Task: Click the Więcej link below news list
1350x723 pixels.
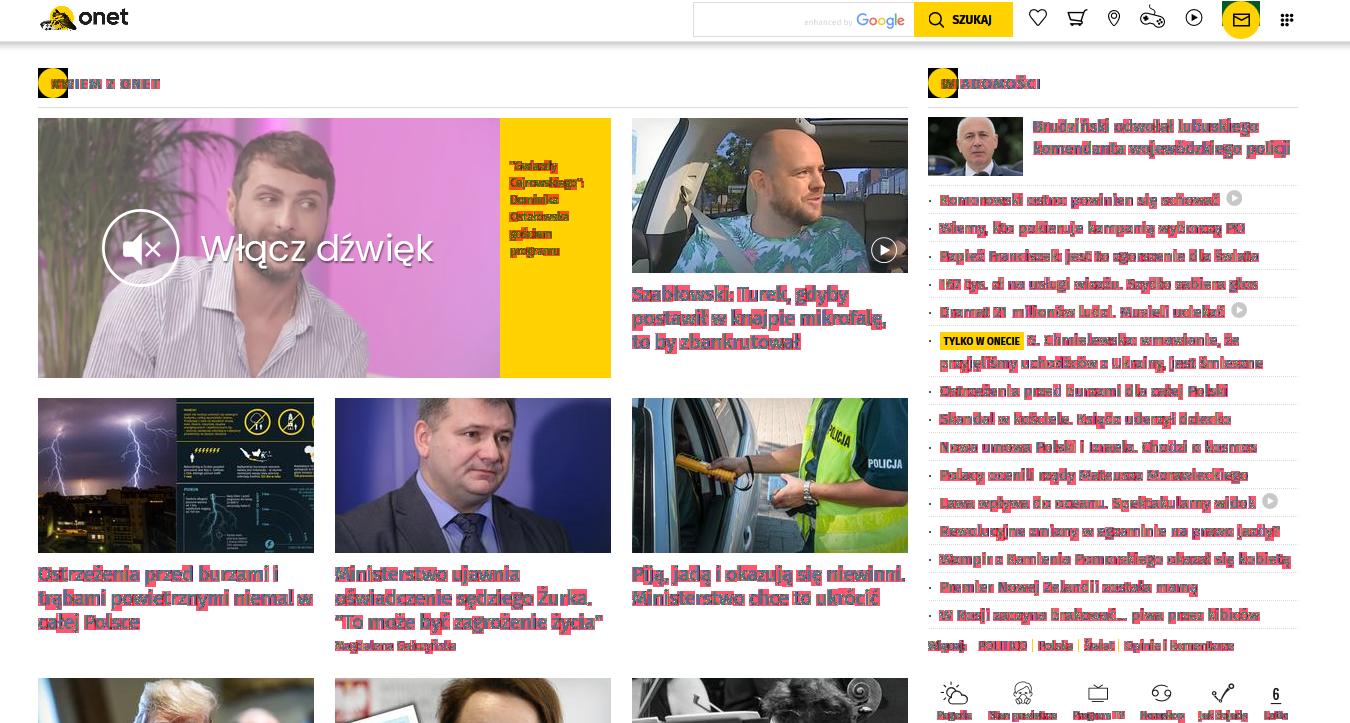Action: tap(947, 646)
